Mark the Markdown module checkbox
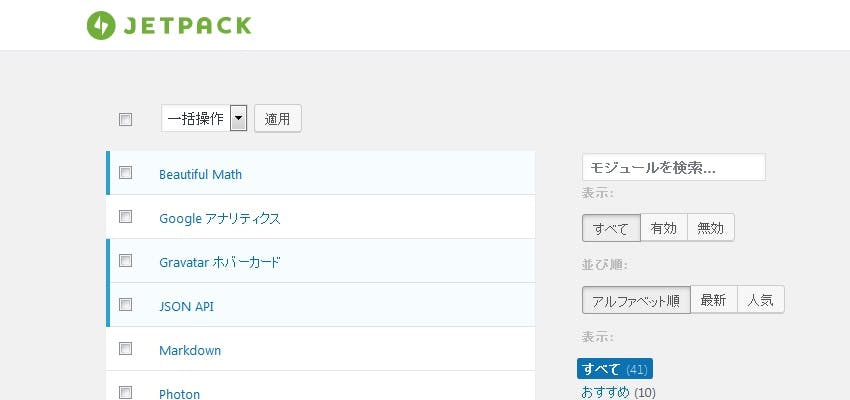Screen dimensions: 850x400 pos(125,349)
